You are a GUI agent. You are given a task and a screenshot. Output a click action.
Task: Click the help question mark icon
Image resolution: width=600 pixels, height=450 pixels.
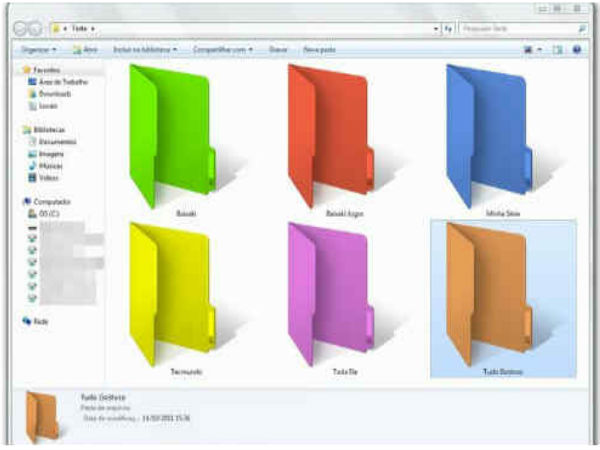coord(579,48)
